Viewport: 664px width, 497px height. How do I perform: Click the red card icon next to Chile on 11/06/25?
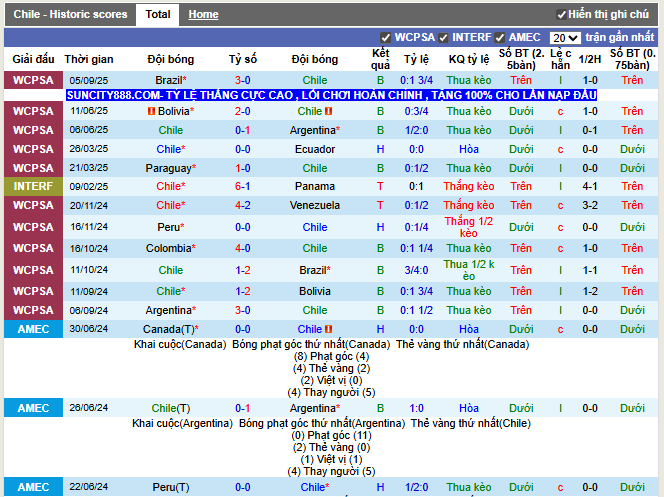pos(328,111)
